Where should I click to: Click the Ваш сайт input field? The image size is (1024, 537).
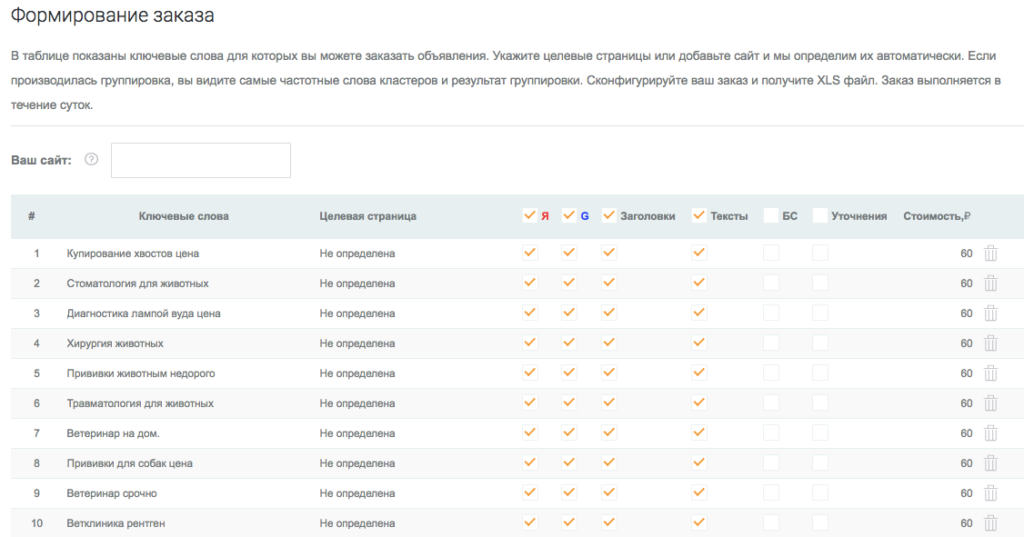[x=200, y=160]
